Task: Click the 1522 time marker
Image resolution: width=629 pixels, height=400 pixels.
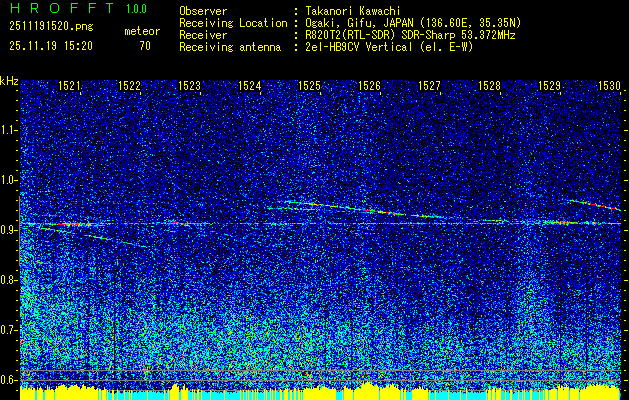Action: (x=130, y=85)
